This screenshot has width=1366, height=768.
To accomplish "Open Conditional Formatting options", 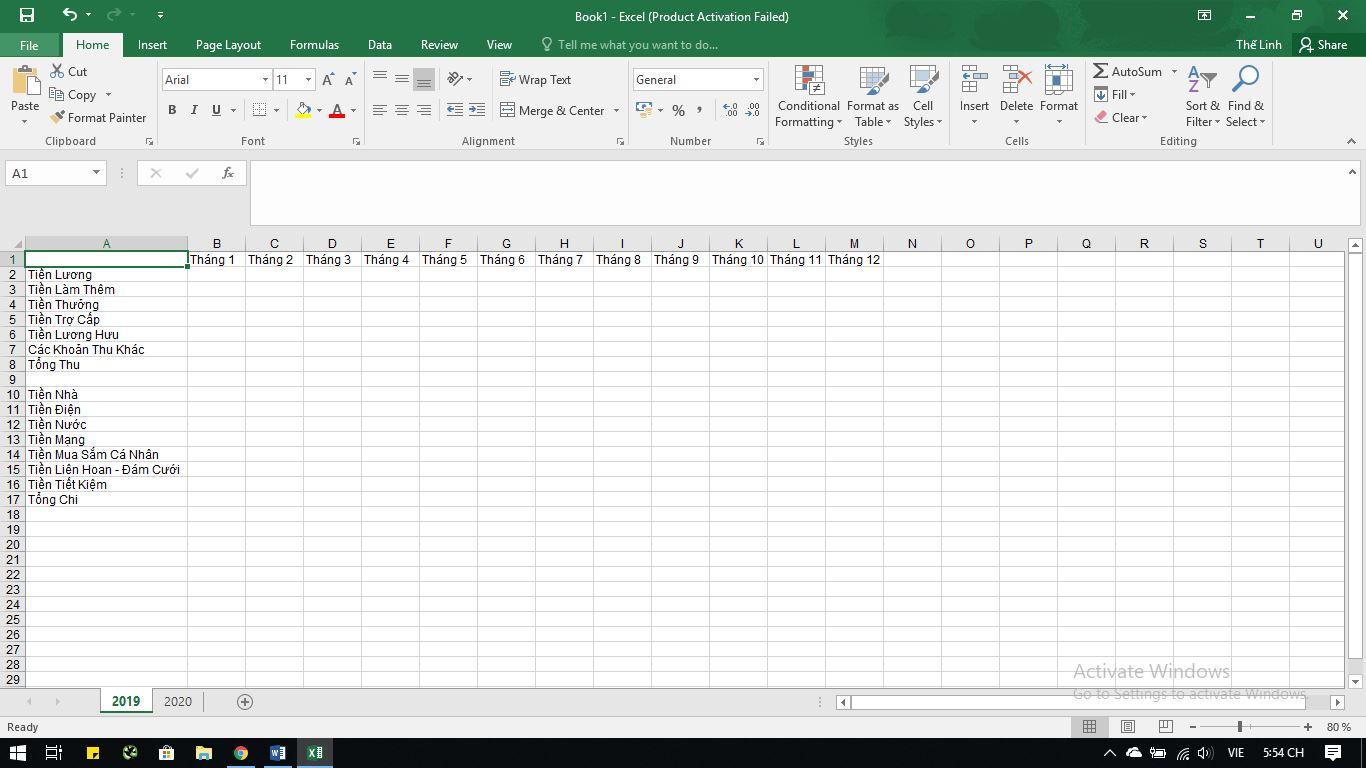I will point(809,96).
